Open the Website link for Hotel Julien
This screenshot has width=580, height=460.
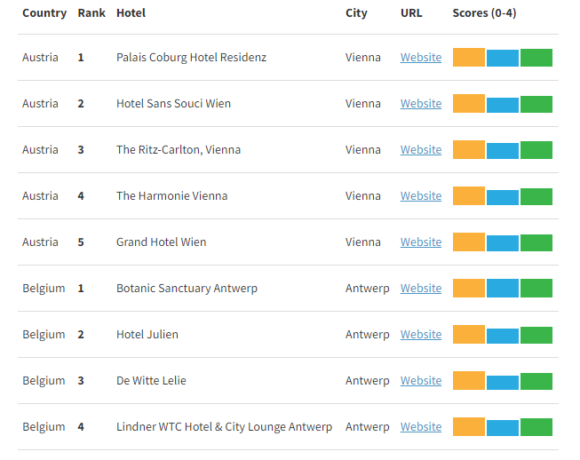(x=421, y=335)
